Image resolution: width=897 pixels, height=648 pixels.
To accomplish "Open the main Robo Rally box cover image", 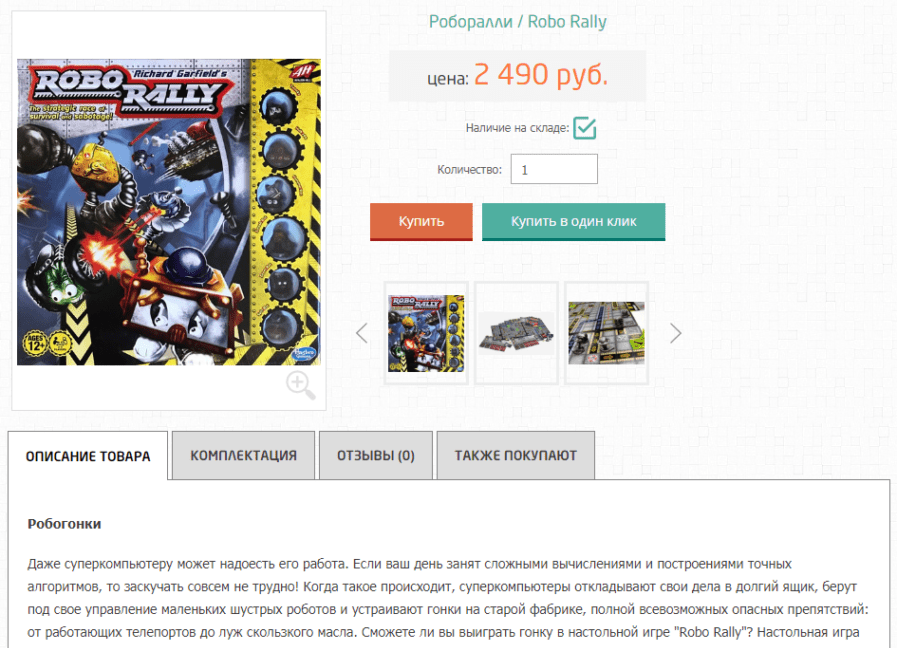I will pos(169,212).
